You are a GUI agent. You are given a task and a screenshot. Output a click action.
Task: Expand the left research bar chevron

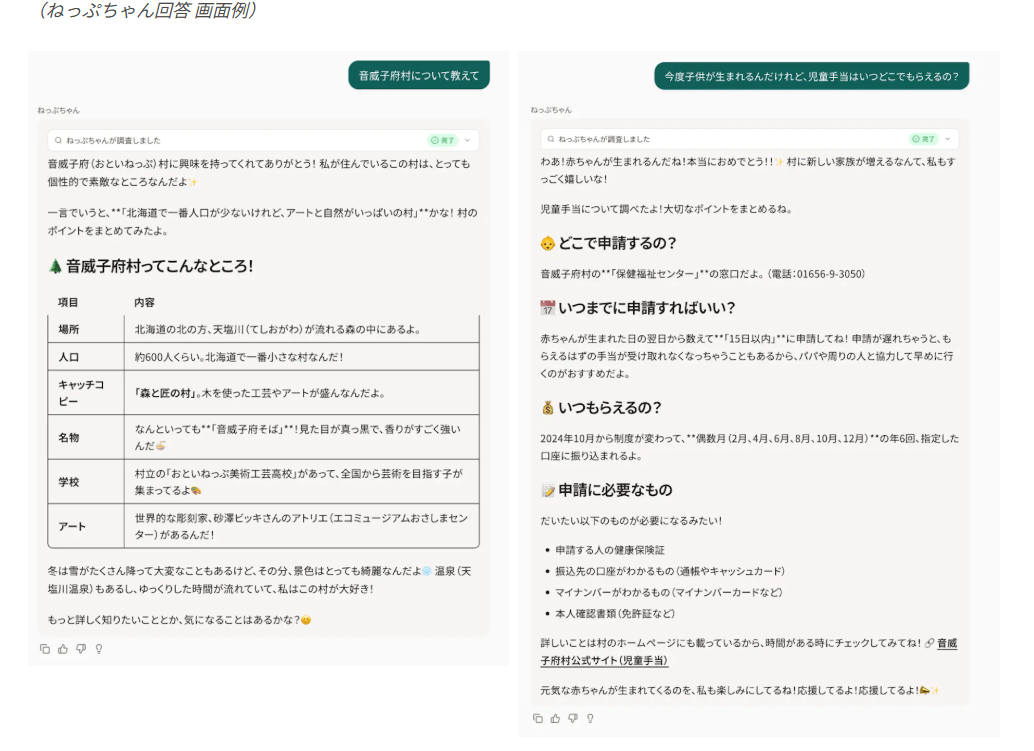[467, 141]
